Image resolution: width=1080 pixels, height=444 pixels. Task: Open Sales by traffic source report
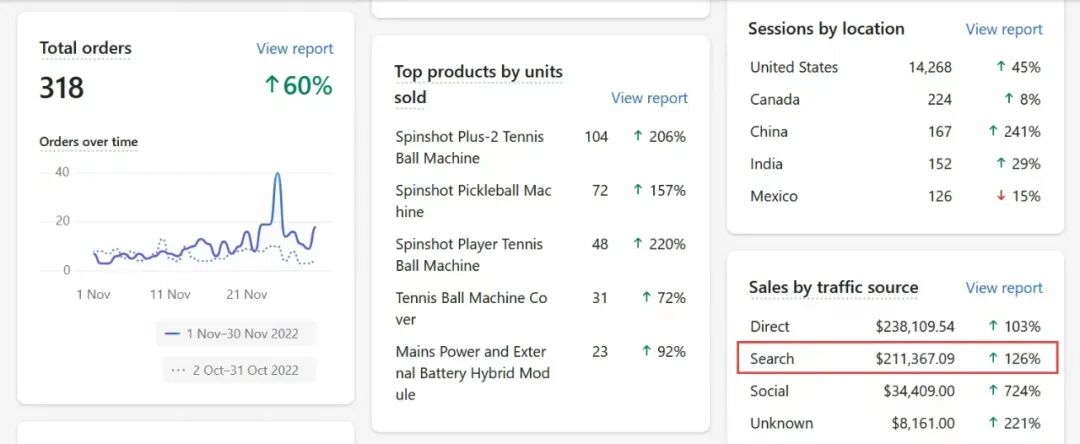tap(1003, 288)
